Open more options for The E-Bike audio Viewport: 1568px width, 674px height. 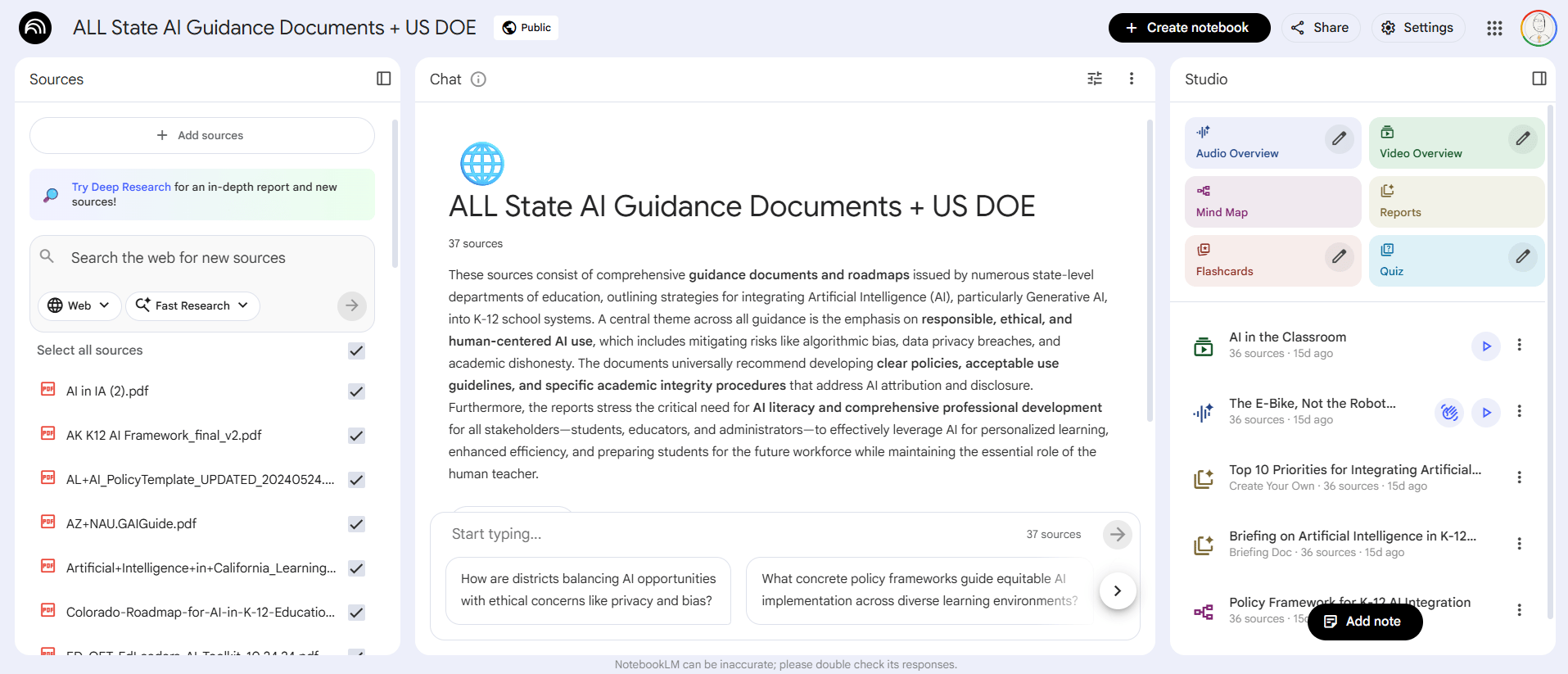[x=1519, y=411]
